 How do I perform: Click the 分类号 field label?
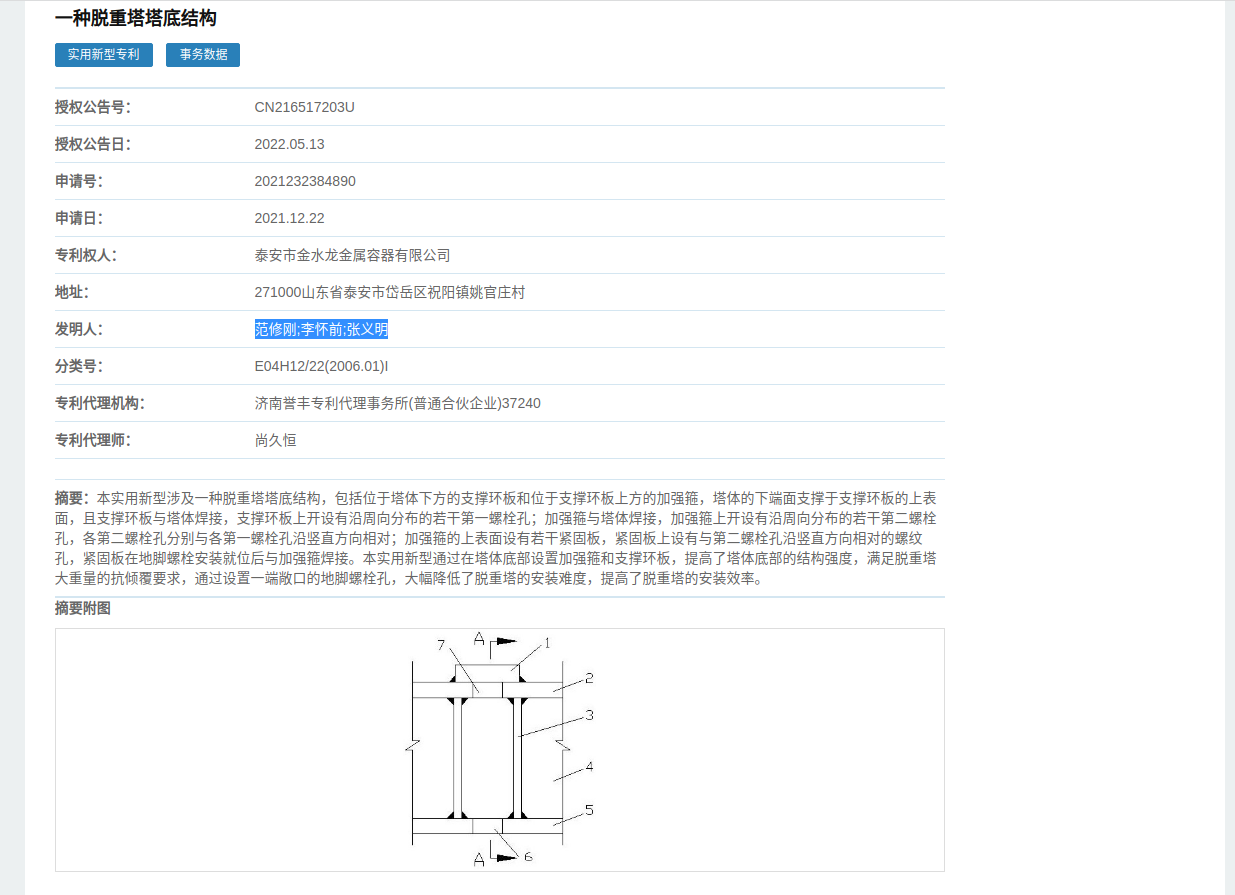click(79, 366)
